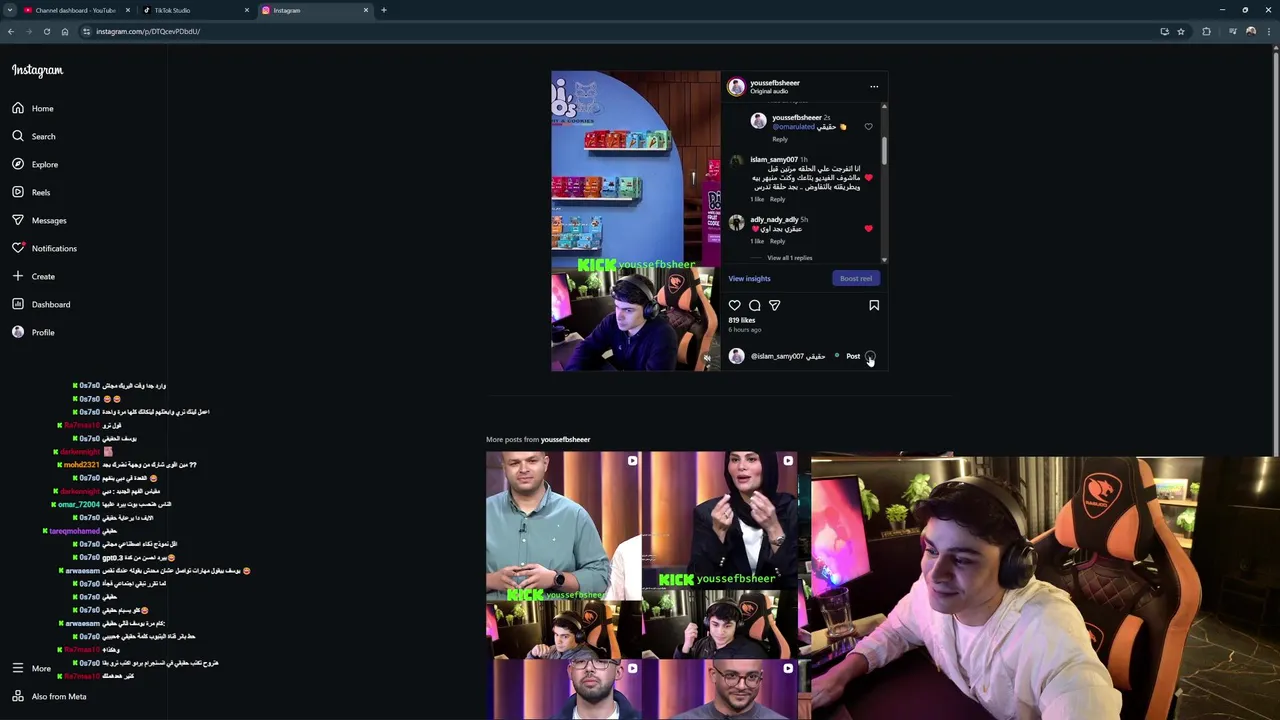This screenshot has height=720, width=1280.
Task: Reply to islam_samy007's comment
Action: pyautogui.click(x=777, y=199)
